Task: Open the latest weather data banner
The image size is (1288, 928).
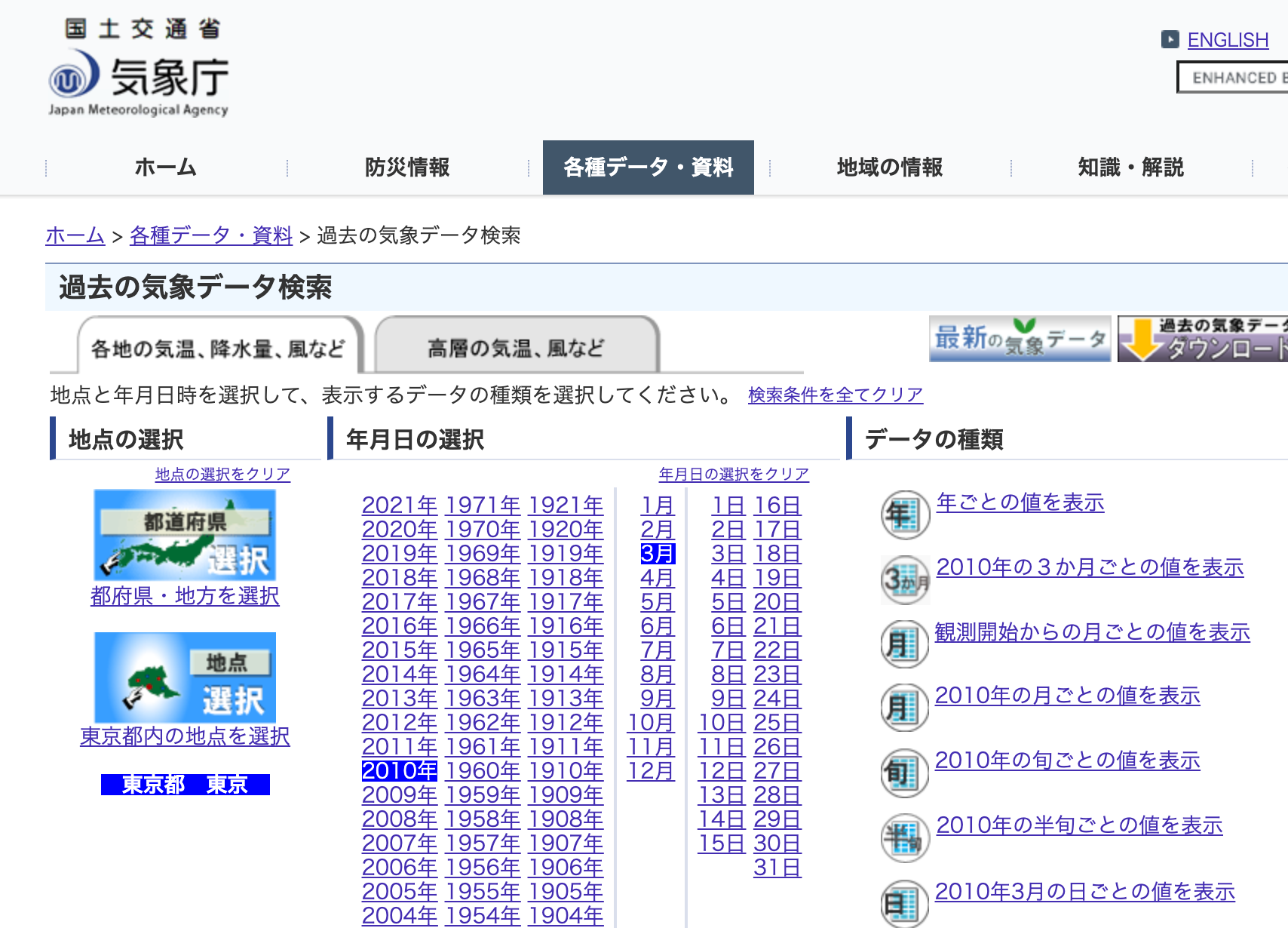Action: point(1020,339)
